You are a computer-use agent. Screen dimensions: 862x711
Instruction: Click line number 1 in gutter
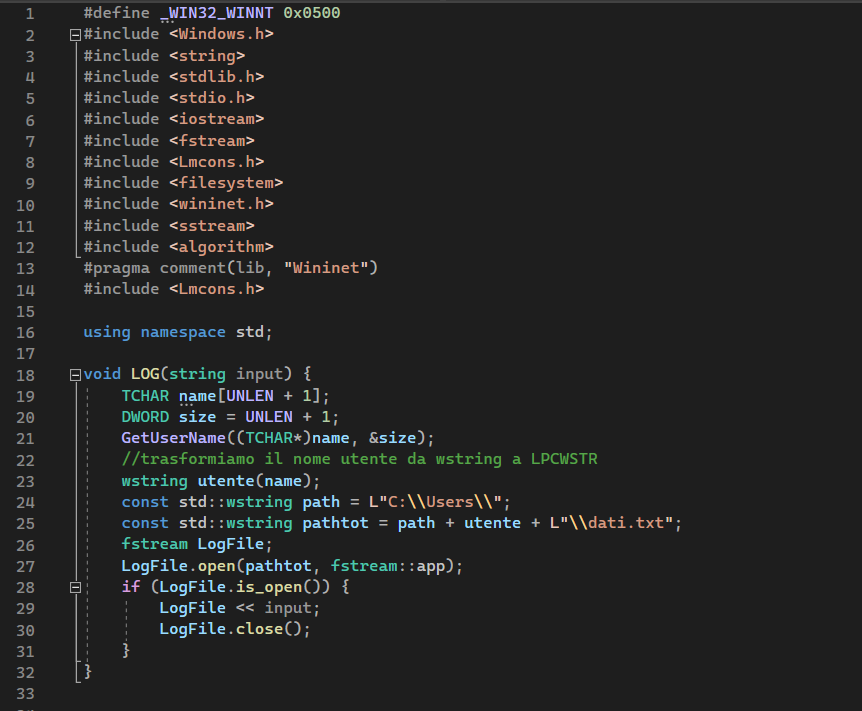30,14
